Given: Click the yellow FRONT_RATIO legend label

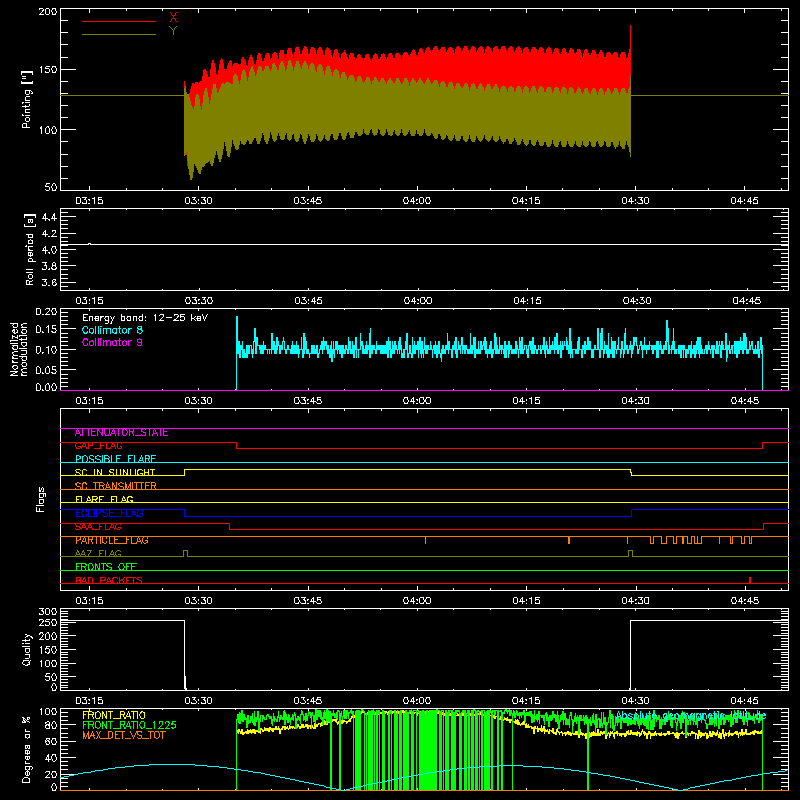Looking at the screenshot, I should pyautogui.click(x=114, y=715).
